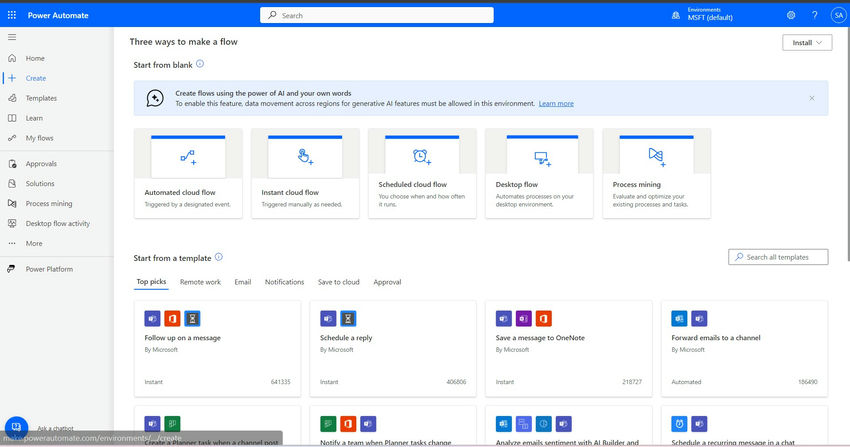
Task: Click the Desktop flow monitor icon
Action: [543, 158]
